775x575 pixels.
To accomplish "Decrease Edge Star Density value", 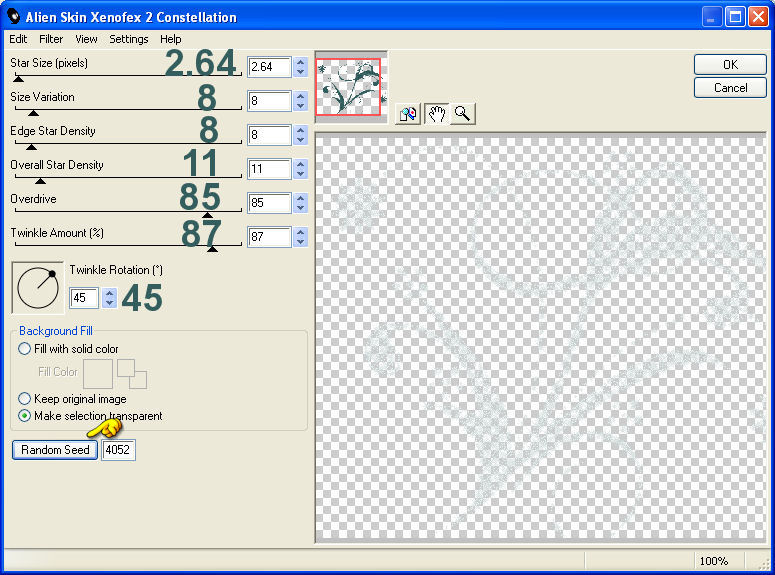I will [301, 139].
